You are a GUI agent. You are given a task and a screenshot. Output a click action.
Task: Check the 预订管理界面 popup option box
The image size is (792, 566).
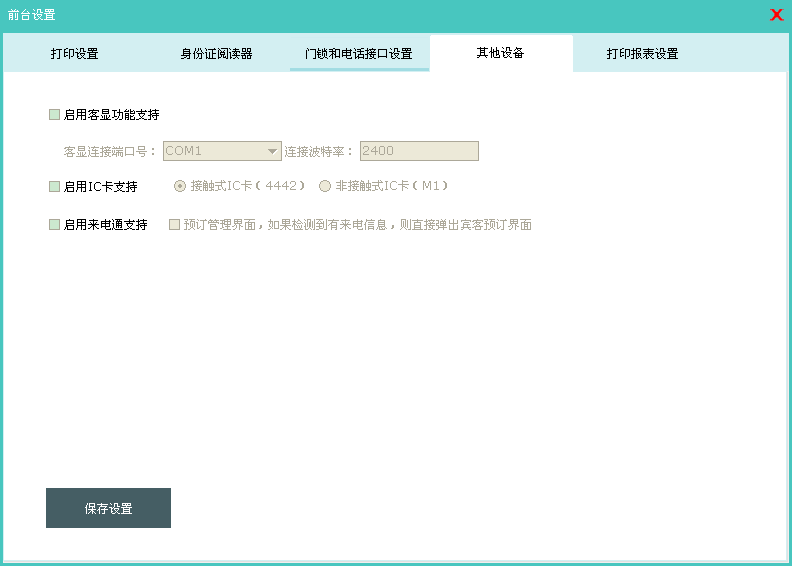coord(175,225)
